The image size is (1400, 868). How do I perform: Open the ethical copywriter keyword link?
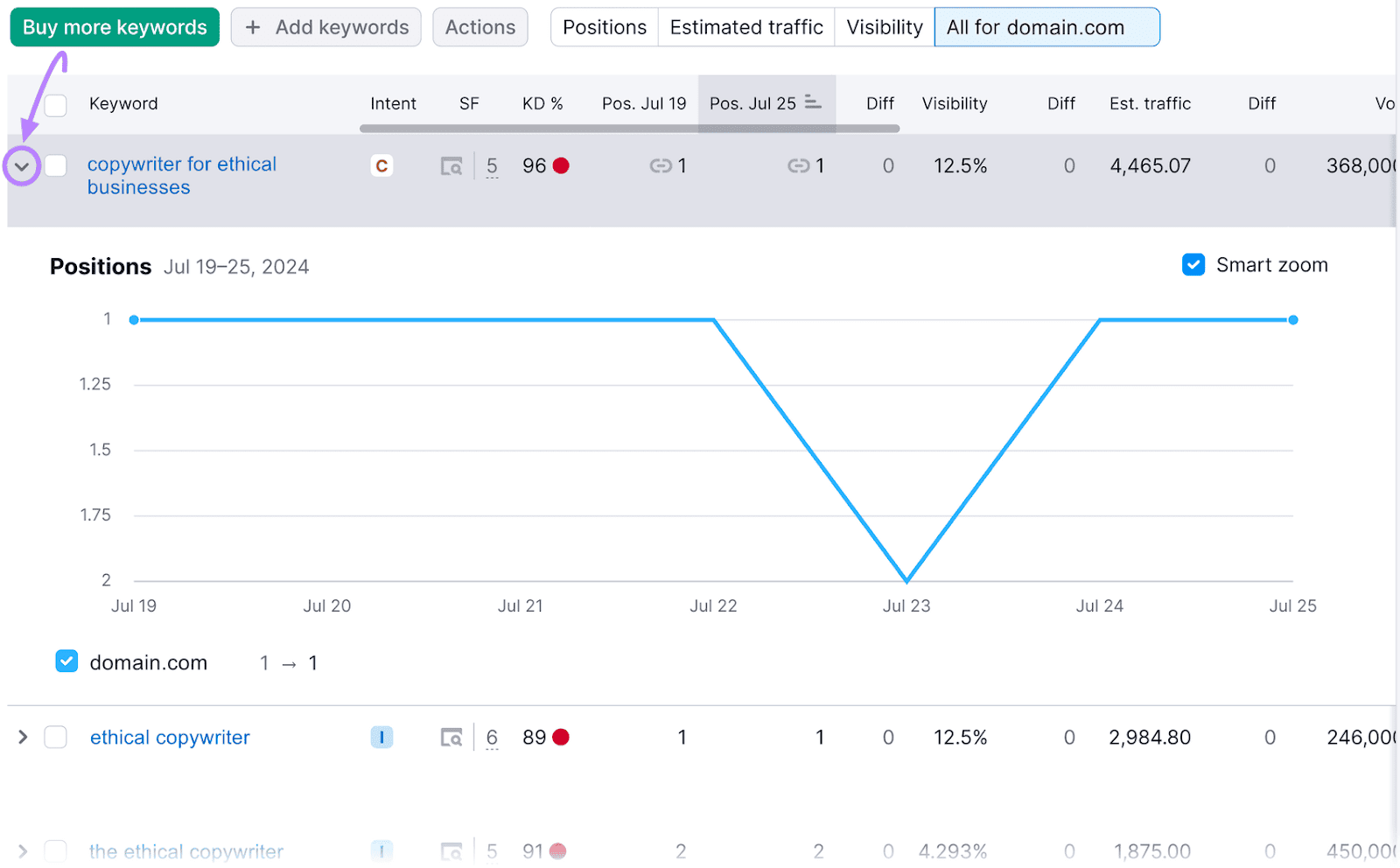coord(170,738)
